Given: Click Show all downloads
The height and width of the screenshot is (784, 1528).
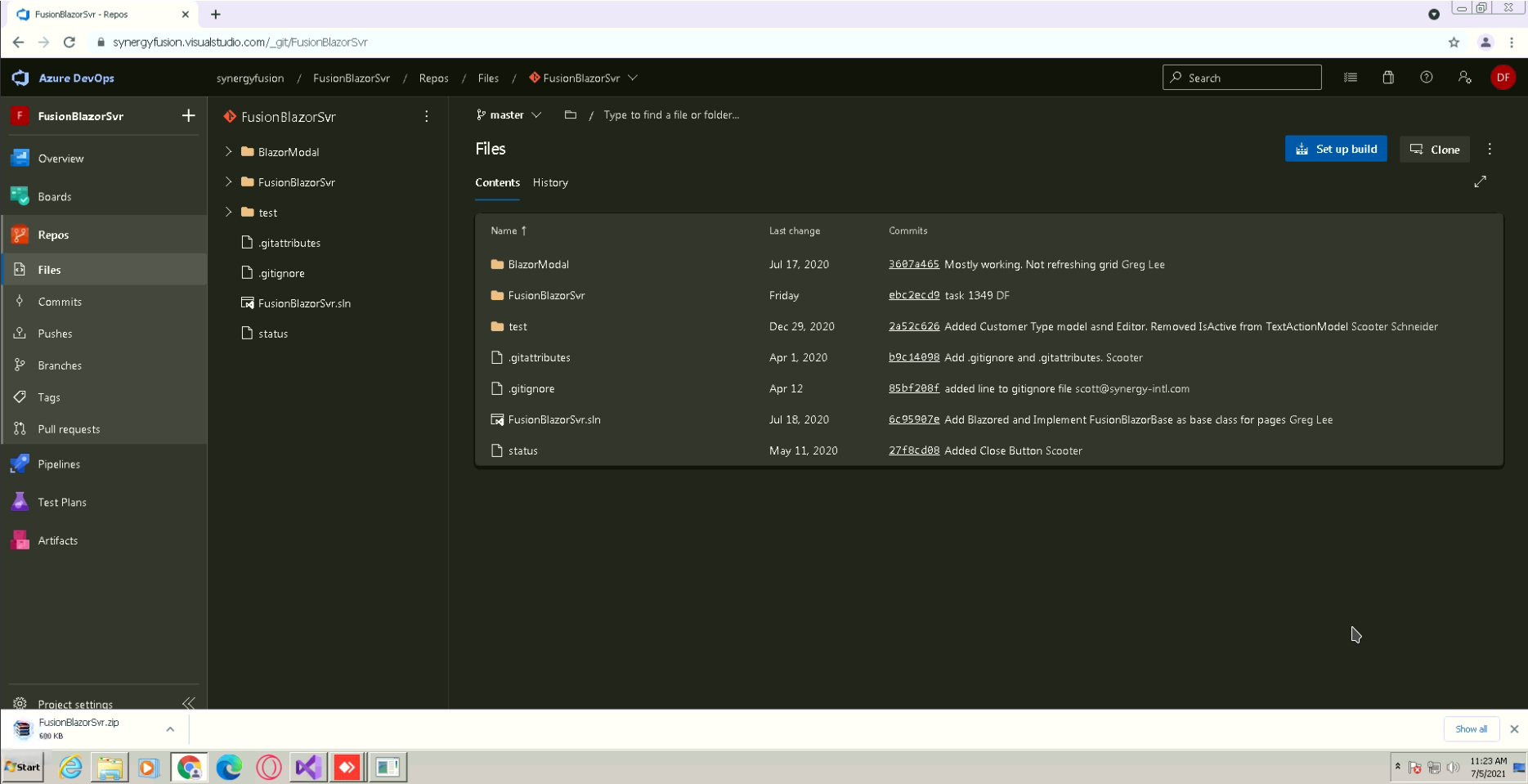Looking at the screenshot, I should 1471,729.
